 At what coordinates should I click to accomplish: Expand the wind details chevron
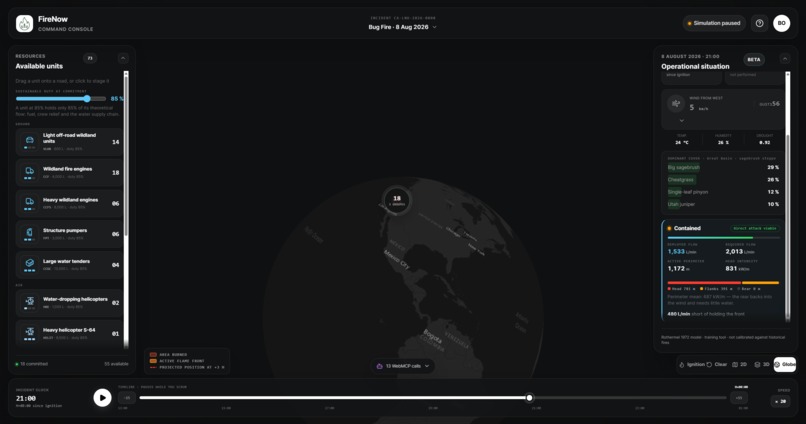pyautogui.click(x=682, y=121)
